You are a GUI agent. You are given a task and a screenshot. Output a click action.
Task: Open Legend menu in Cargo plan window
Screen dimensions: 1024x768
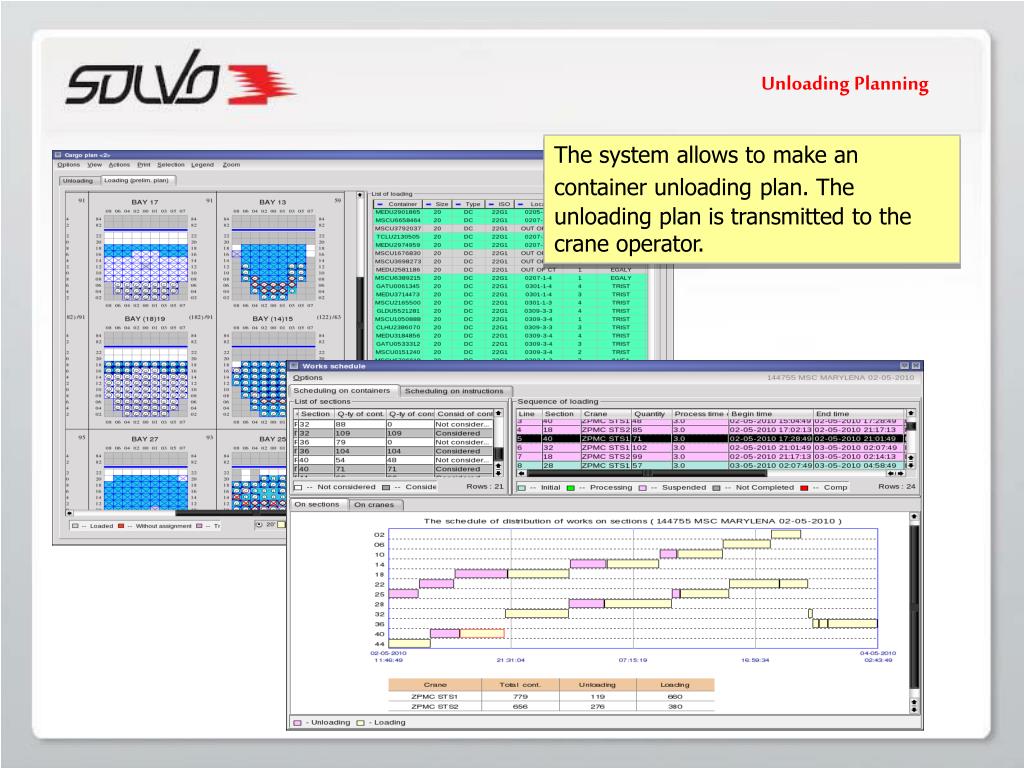tap(202, 165)
